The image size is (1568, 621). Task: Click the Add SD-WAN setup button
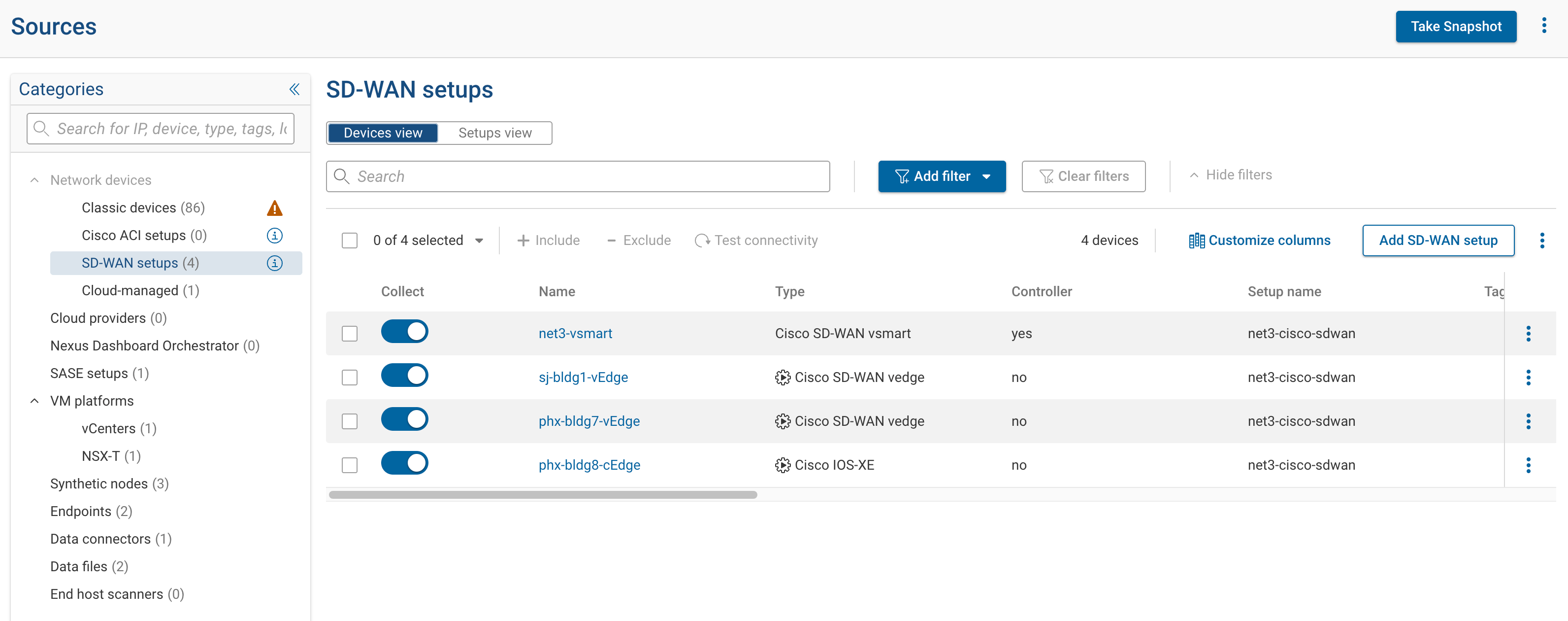[1437, 241]
